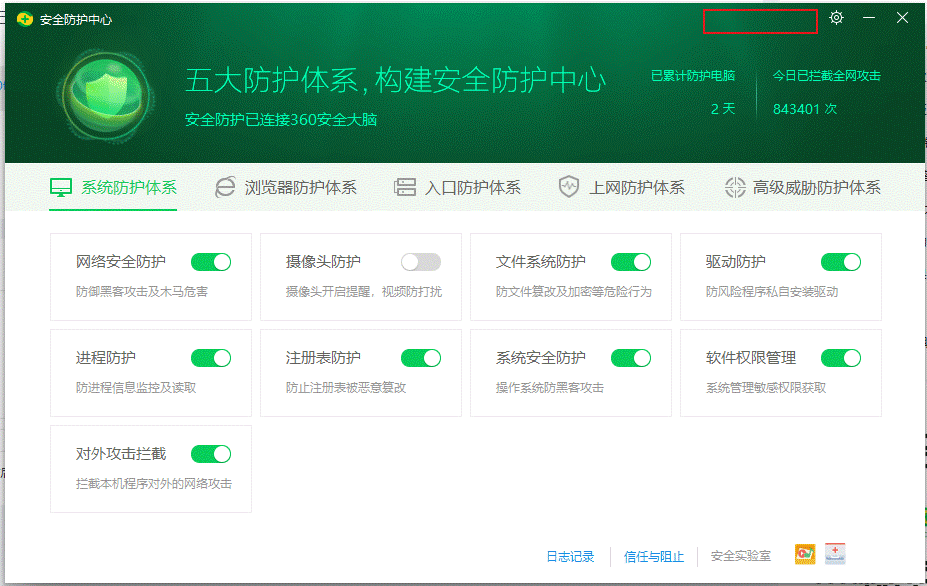The image size is (927, 586).
Task: Go to the 上网防护体系 tab
Action: [x=621, y=187]
